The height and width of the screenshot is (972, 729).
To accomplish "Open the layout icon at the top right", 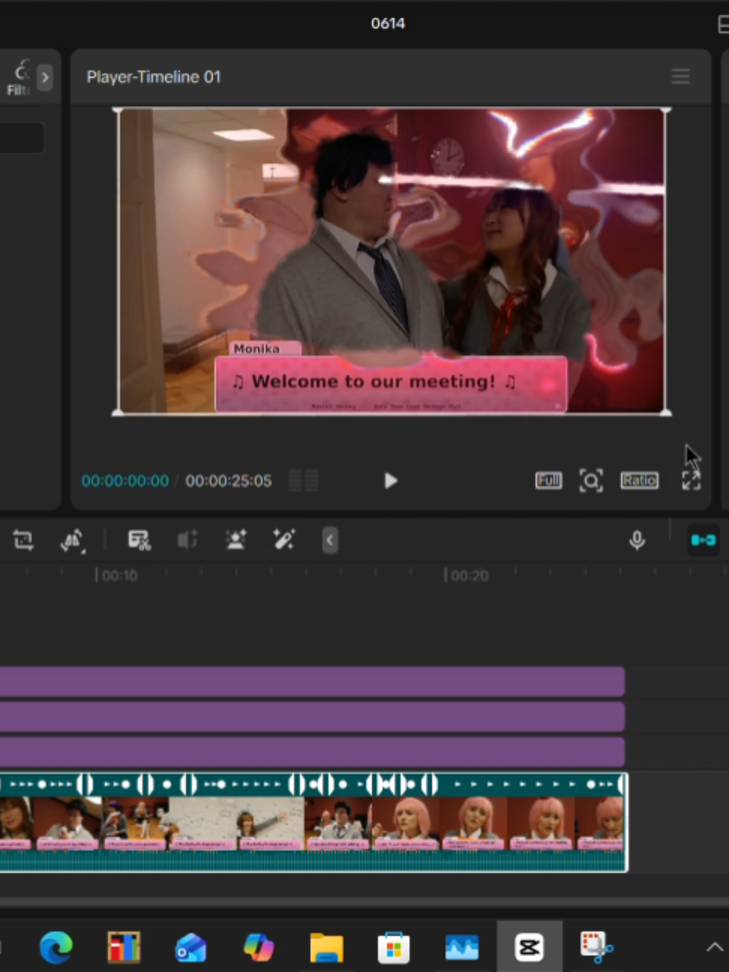I will (x=723, y=24).
